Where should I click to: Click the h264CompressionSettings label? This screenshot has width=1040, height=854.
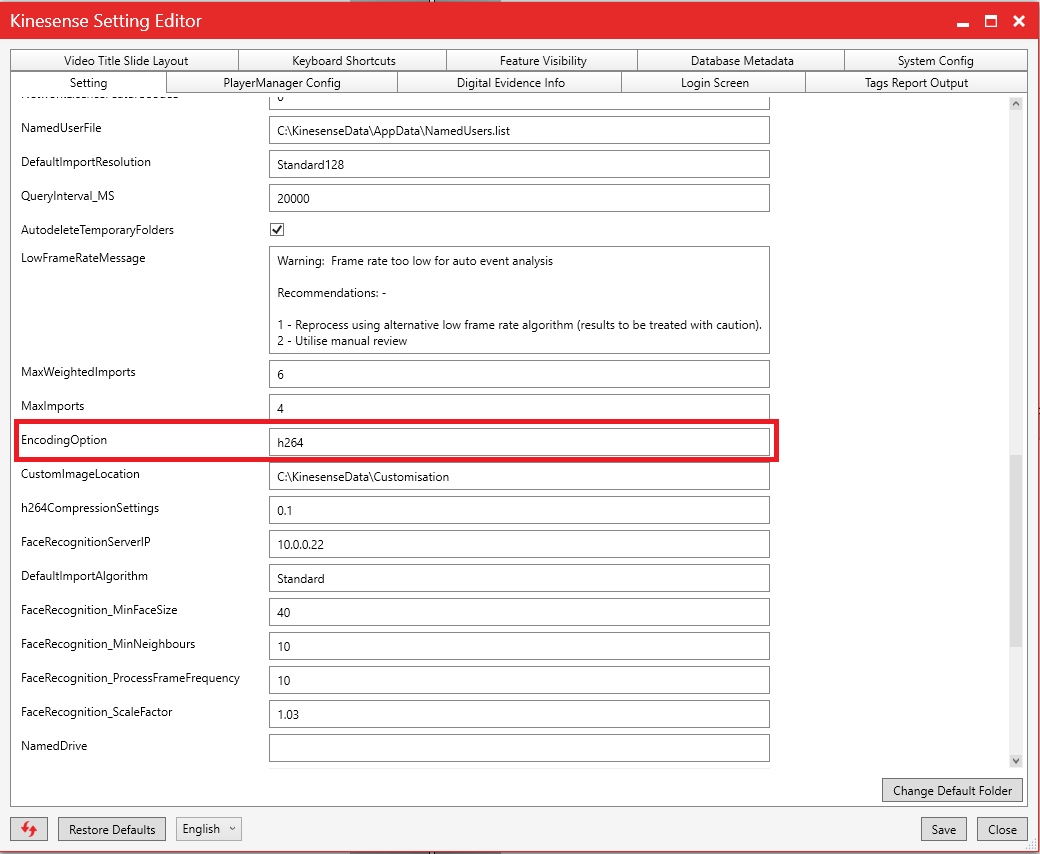[x=90, y=508]
